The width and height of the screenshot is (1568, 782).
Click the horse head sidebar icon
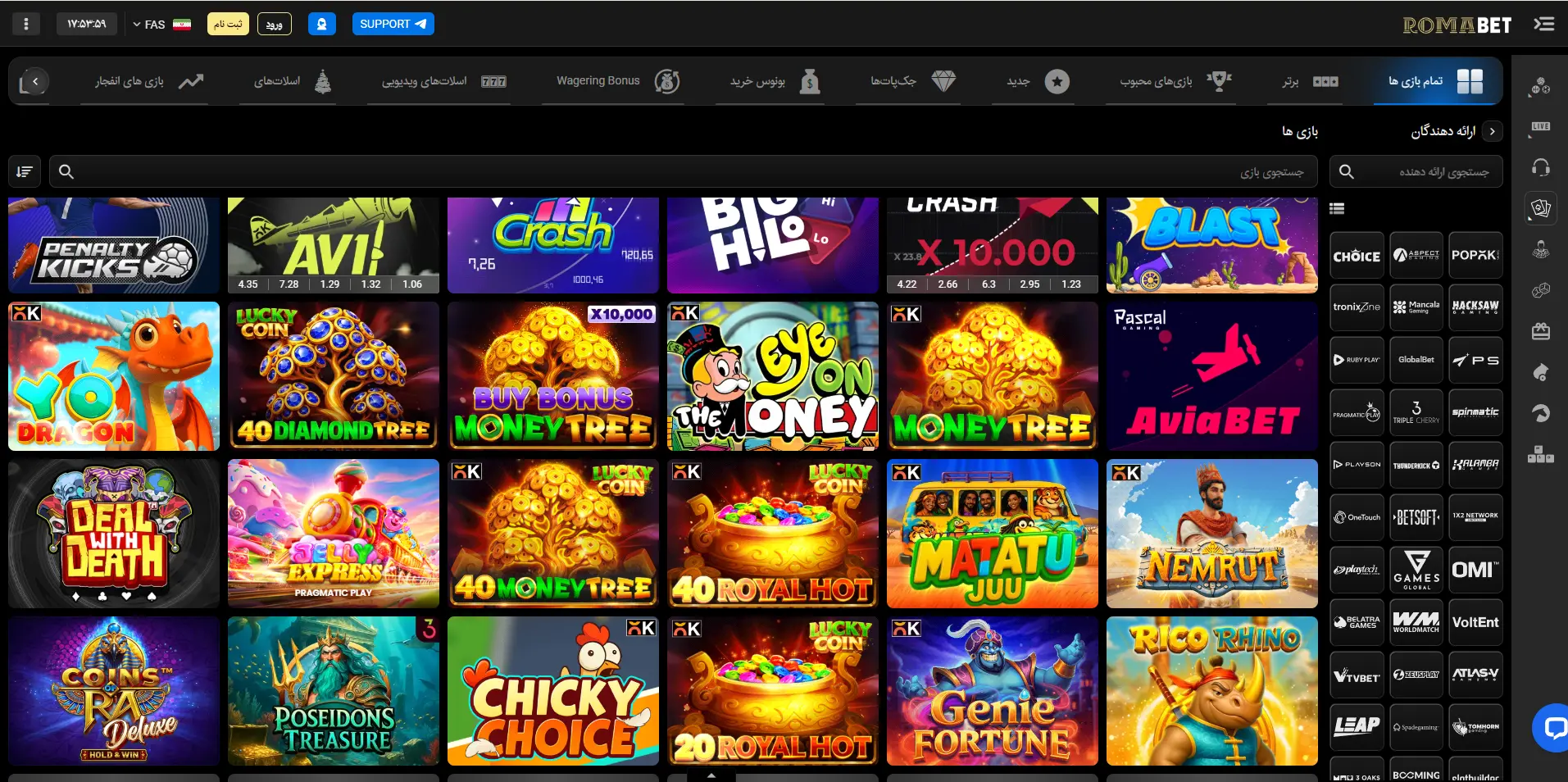(1540, 413)
